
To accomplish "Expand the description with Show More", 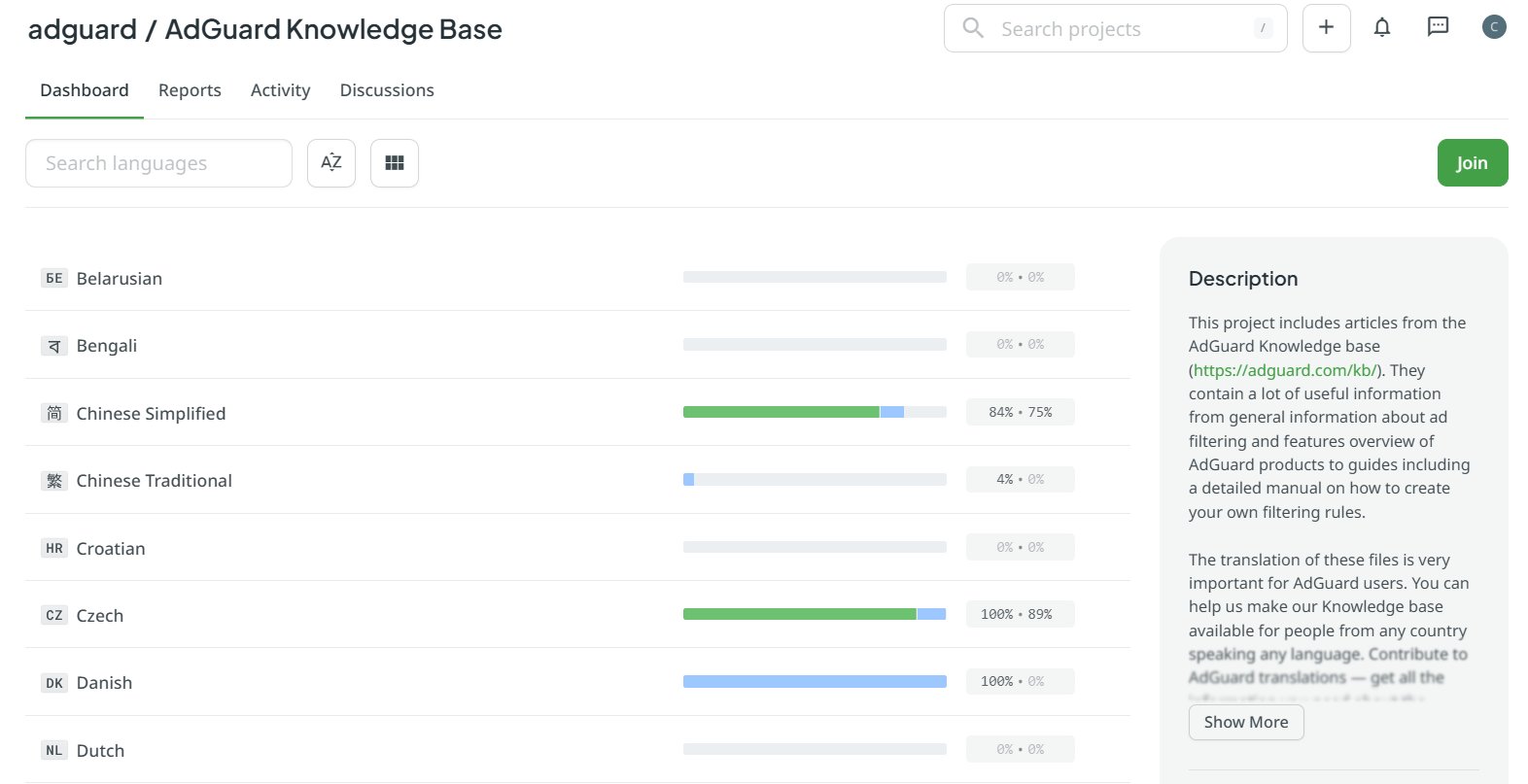I will (1246, 722).
